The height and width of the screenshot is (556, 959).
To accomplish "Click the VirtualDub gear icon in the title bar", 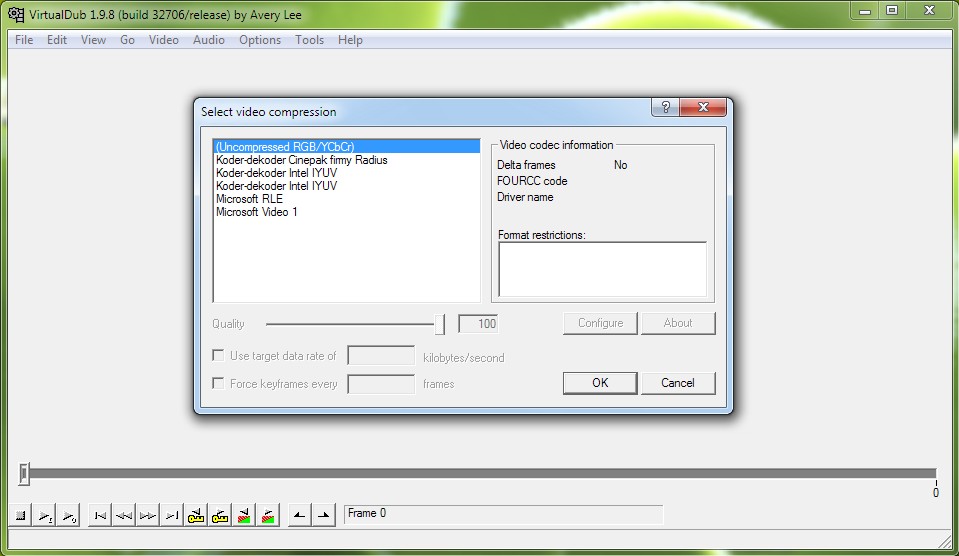I will (16, 13).
